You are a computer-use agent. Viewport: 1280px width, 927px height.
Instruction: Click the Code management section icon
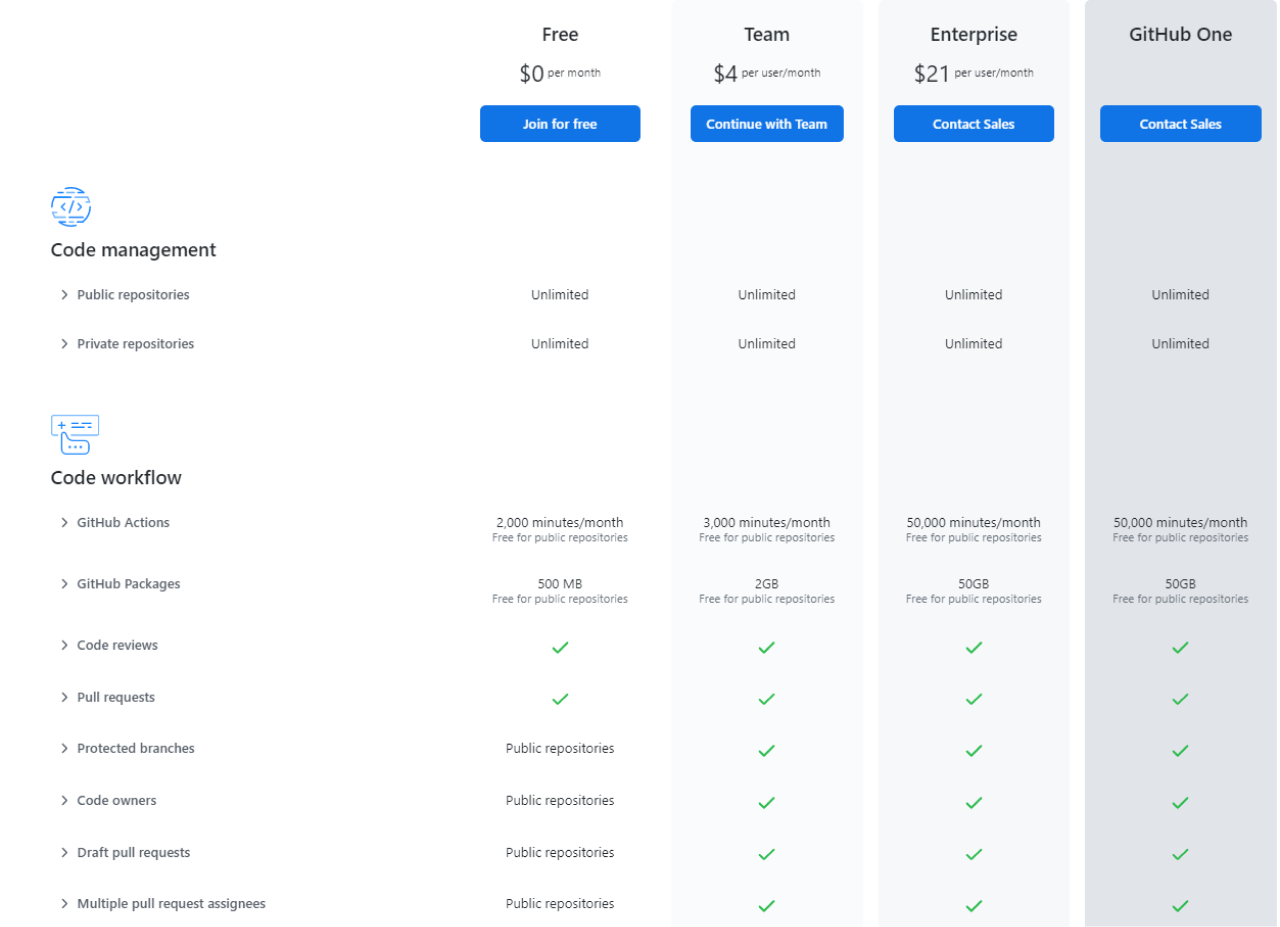point(71,207)
